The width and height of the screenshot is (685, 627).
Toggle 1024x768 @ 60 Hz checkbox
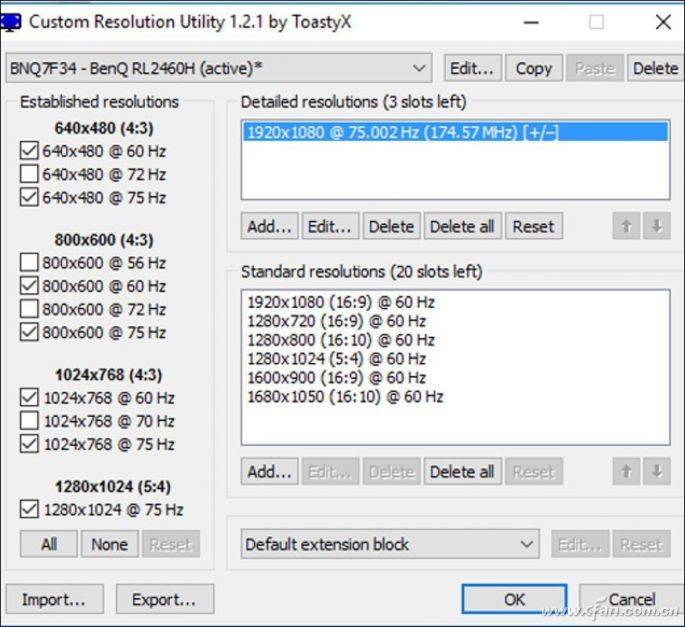pyautogui.click(x=29, y=398)
